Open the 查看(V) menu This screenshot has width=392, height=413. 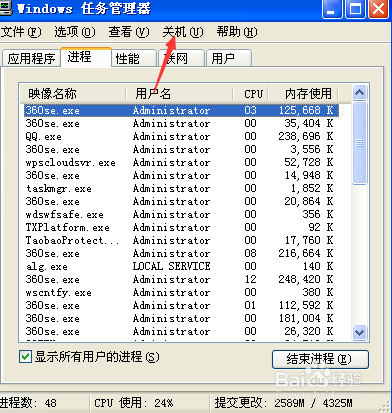[129, 32]
